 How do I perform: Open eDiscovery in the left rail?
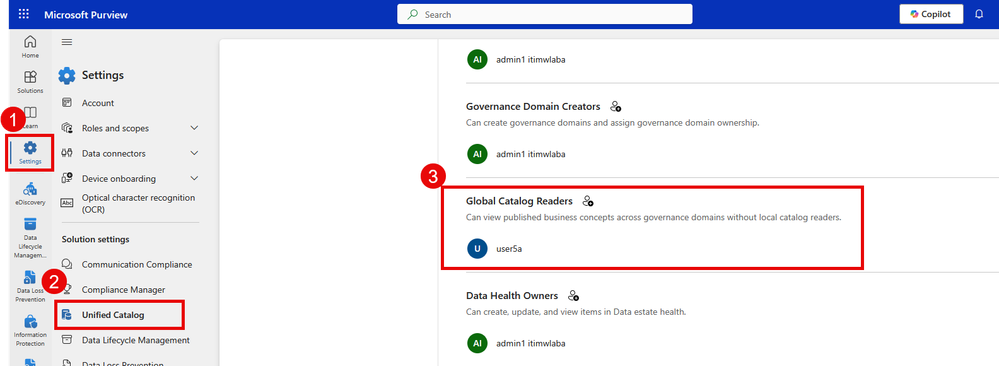pyautogui.click(x=30, y=193)
